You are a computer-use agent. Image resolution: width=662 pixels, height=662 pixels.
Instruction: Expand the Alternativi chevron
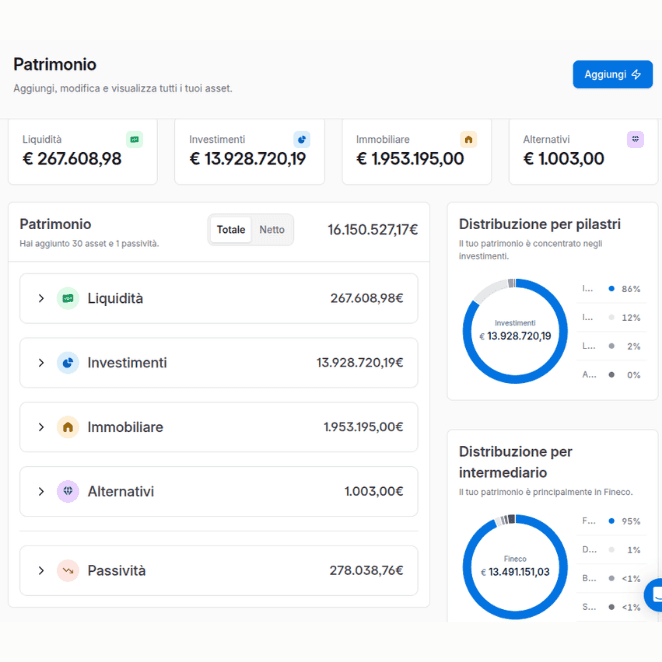[41, 491]
